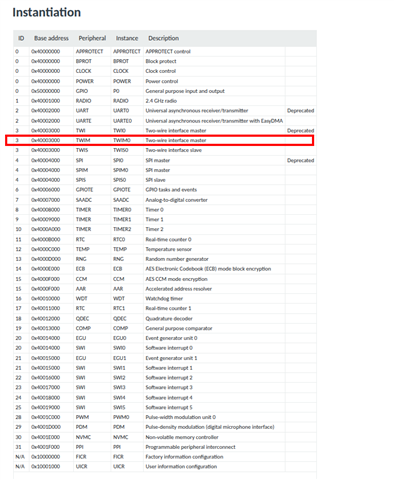The width and height of the screenshot is (394, 480).
Task: Click the 'APPROTECT control' description cell
Action: 168,51
